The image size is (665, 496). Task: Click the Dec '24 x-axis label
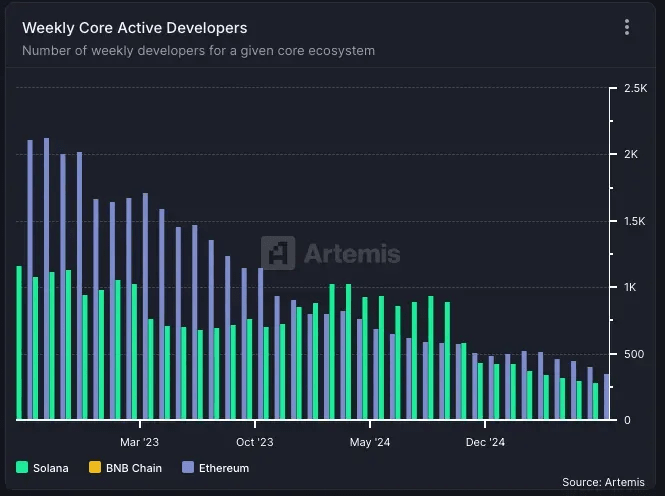tap(486, 441)
